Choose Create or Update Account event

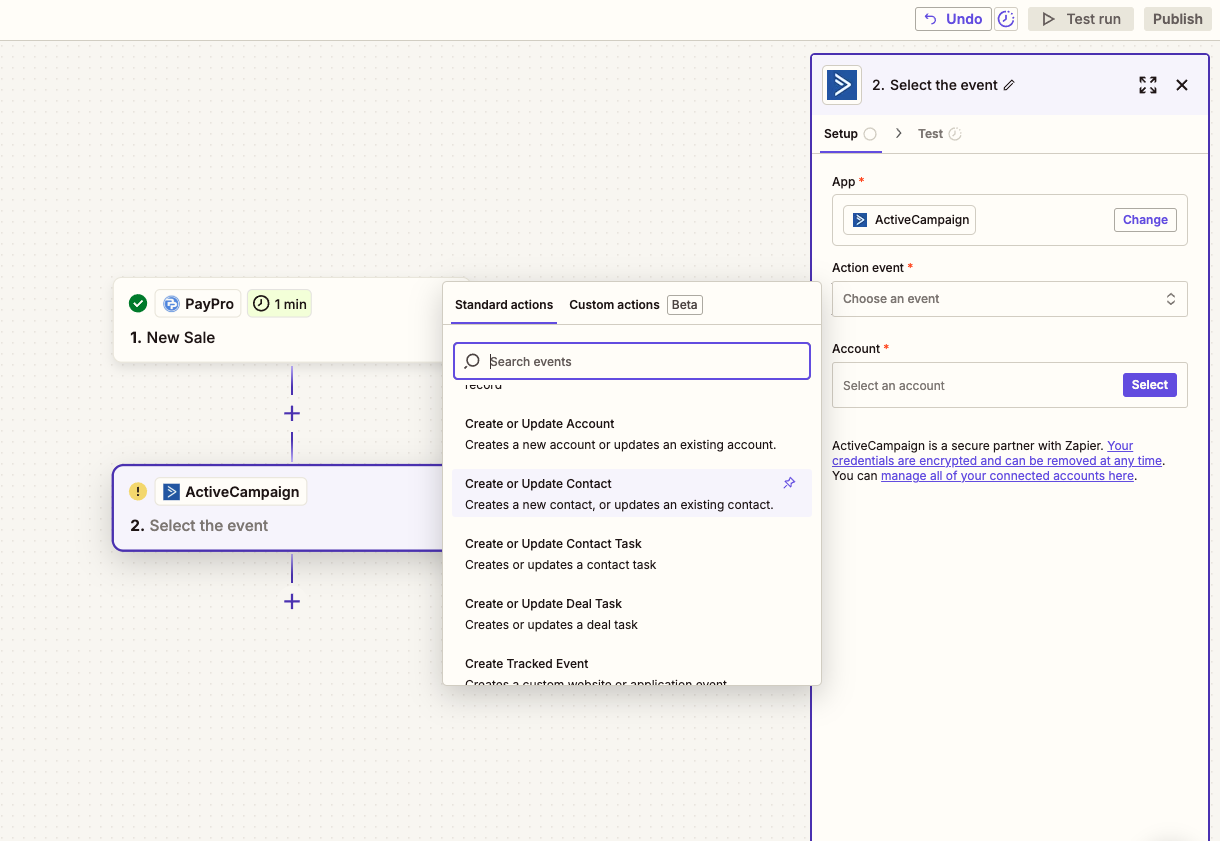click(632, 434)
